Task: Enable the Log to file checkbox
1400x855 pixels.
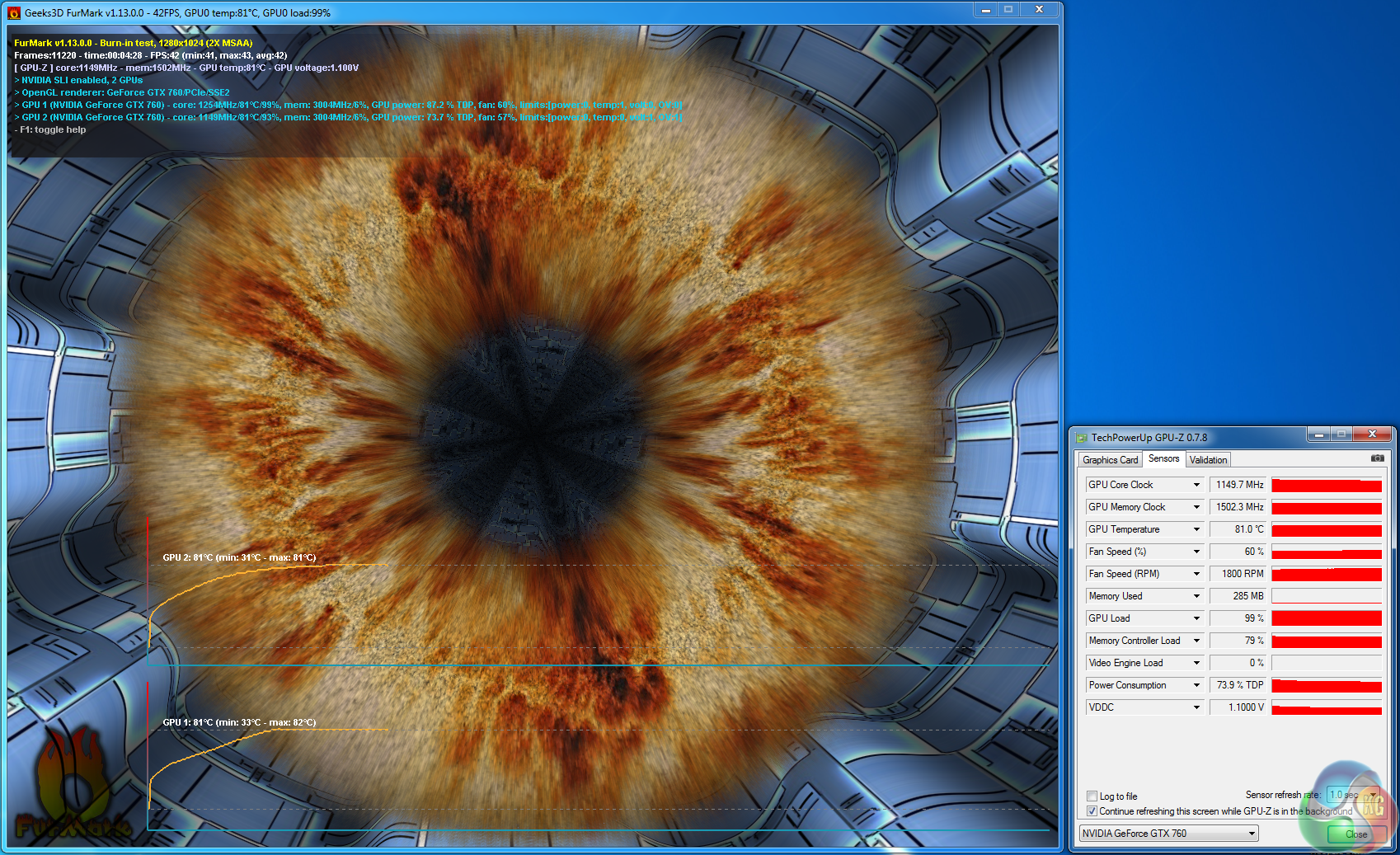Action: point(1092,796)
